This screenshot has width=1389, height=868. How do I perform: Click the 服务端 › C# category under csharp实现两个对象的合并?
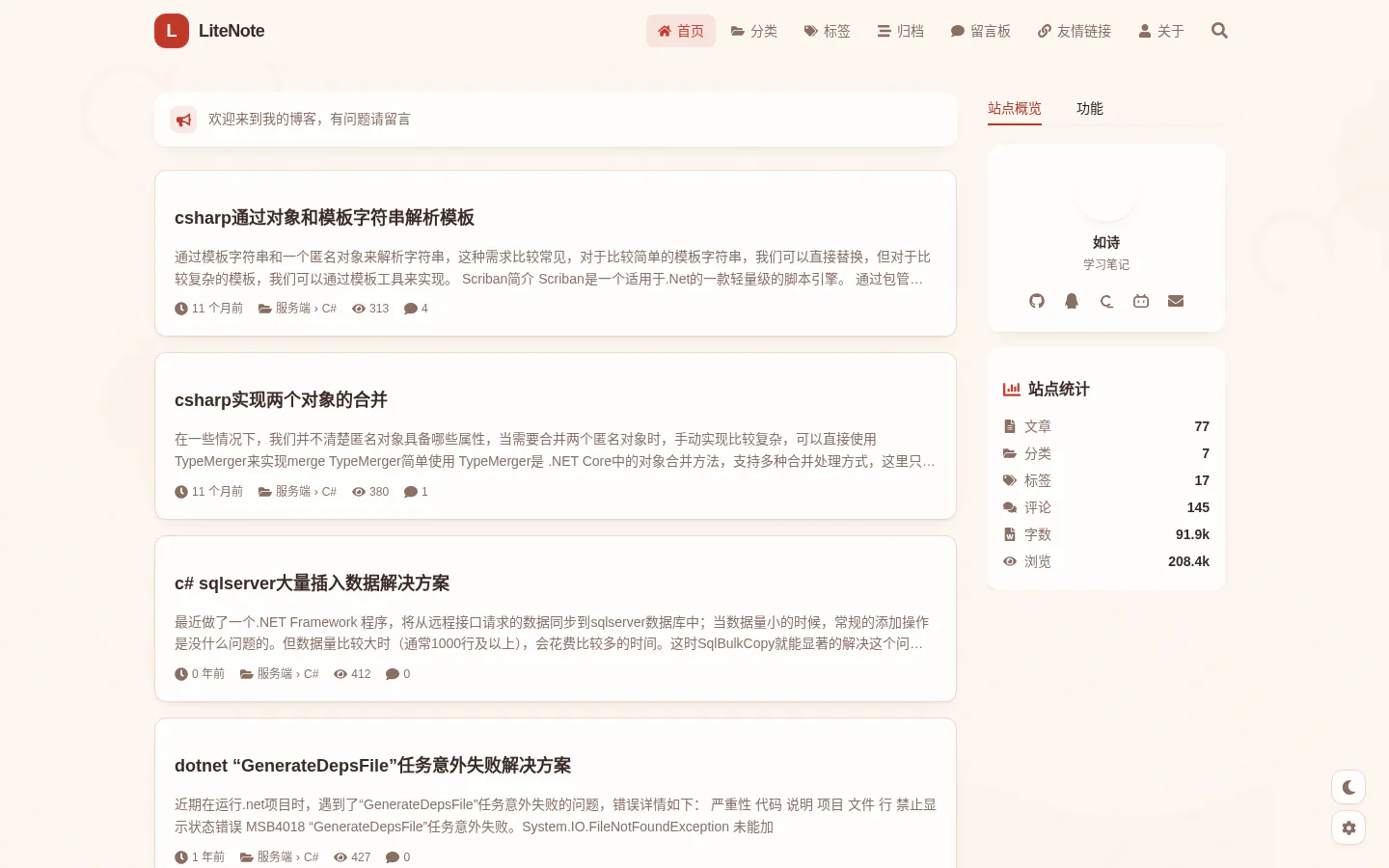(x=306, y=492)
